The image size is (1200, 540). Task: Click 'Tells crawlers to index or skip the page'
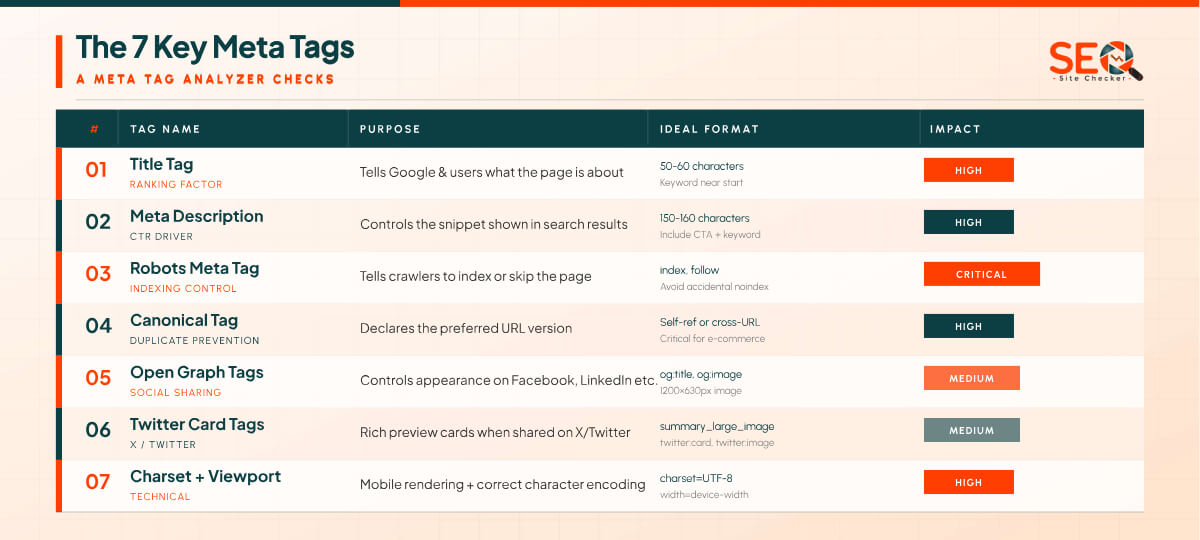coord(476,276)
